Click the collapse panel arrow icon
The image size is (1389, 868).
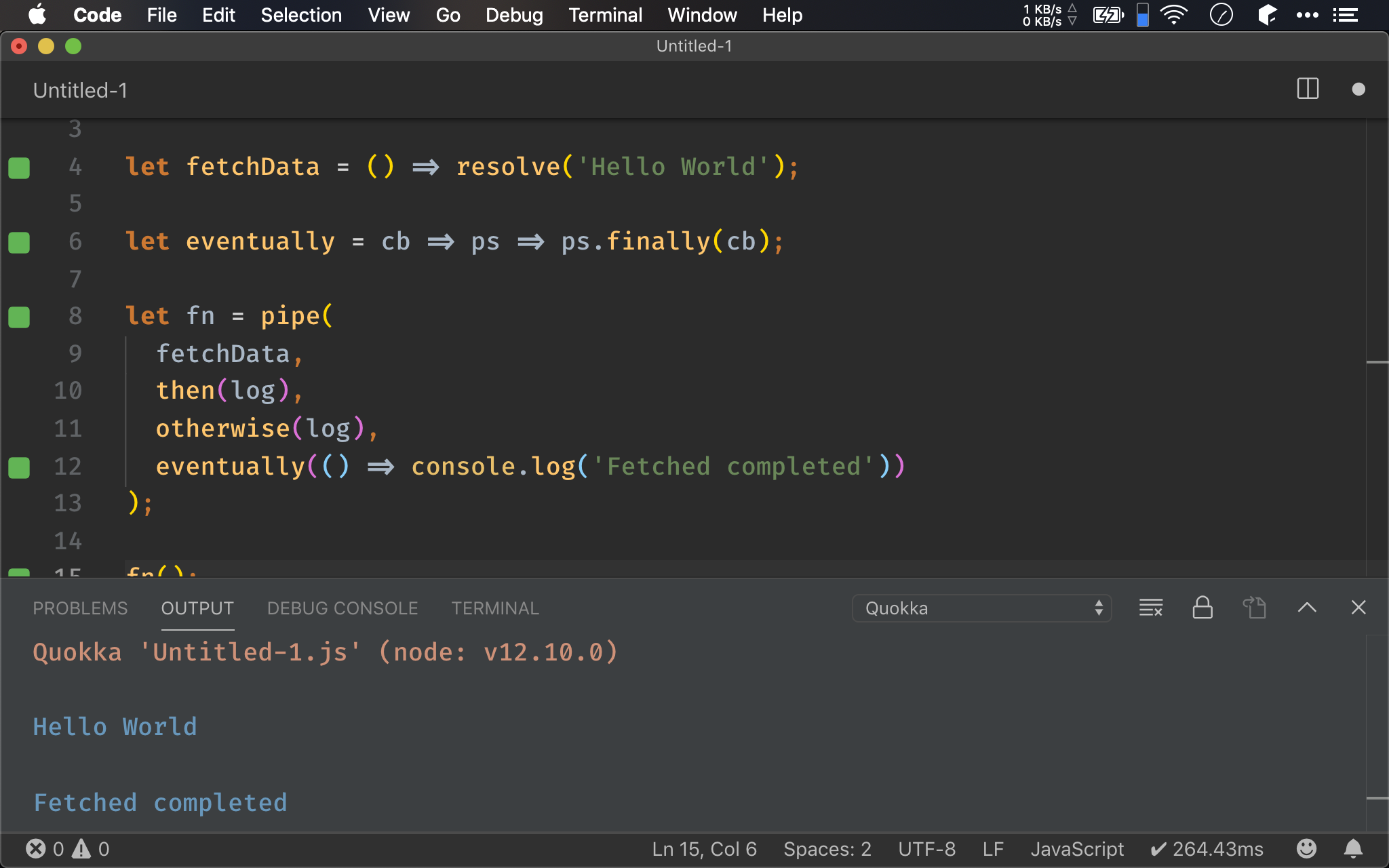(x=1307, y=608)
